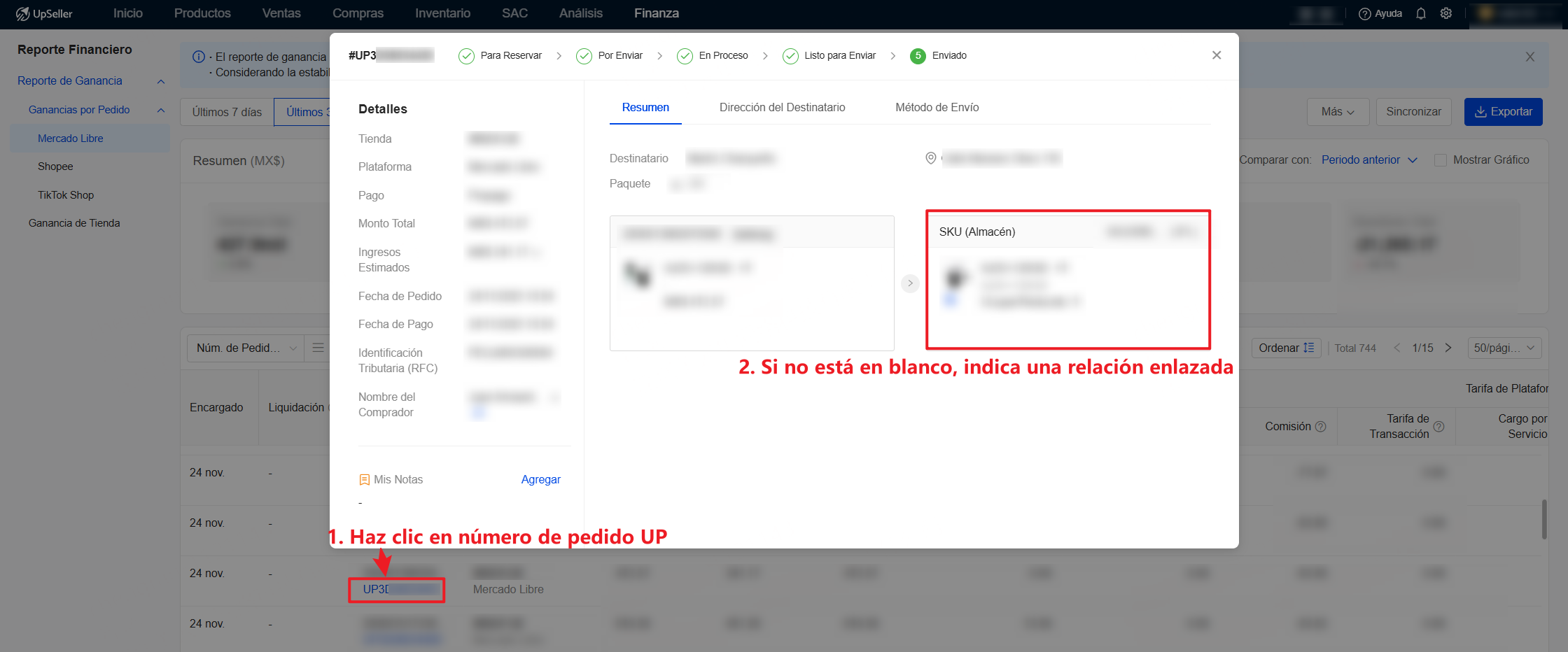
Task: Open the Periodo anterior comparison dropdown
Action: point(1370,160)
